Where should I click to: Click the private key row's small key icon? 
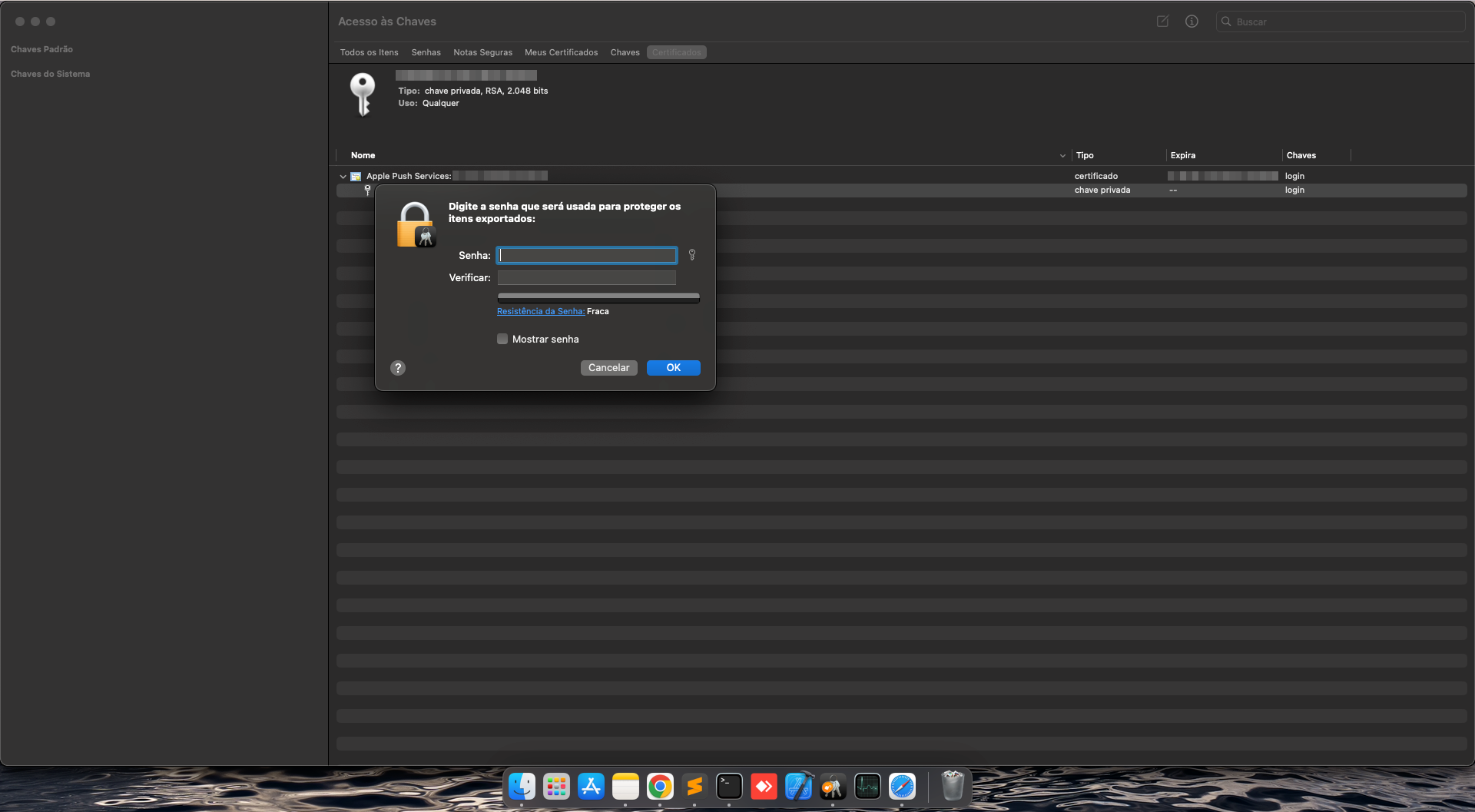point(367,190)
